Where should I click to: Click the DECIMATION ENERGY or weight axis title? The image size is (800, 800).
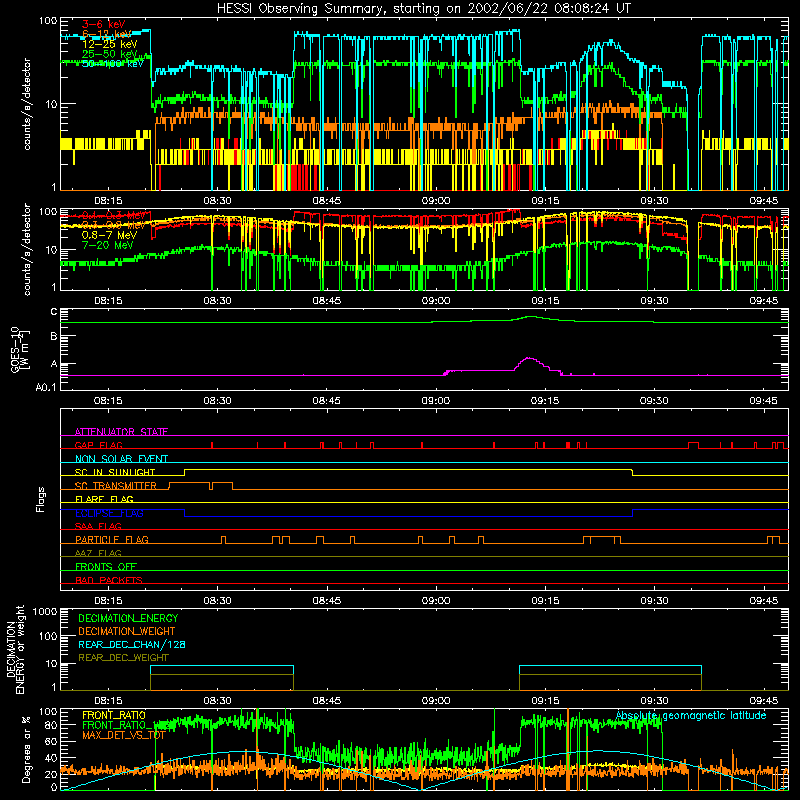(15, 649)
